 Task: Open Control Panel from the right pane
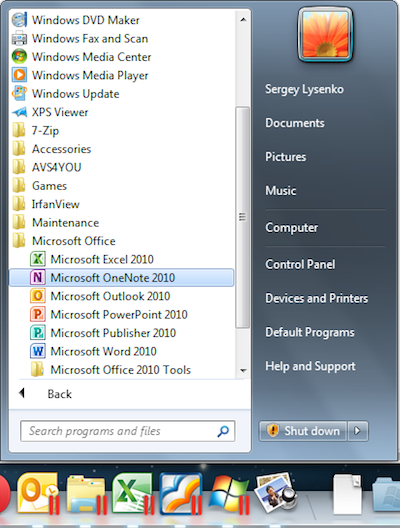(300, 264)
